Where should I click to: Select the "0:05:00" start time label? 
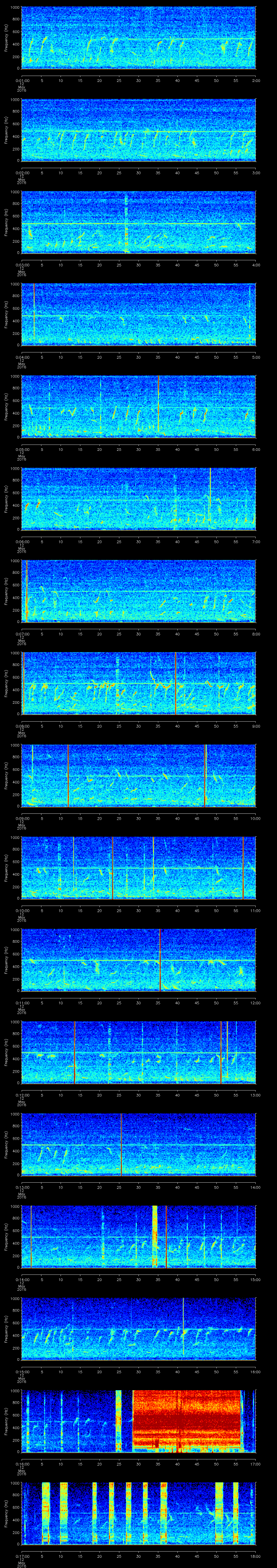[22, 449]
